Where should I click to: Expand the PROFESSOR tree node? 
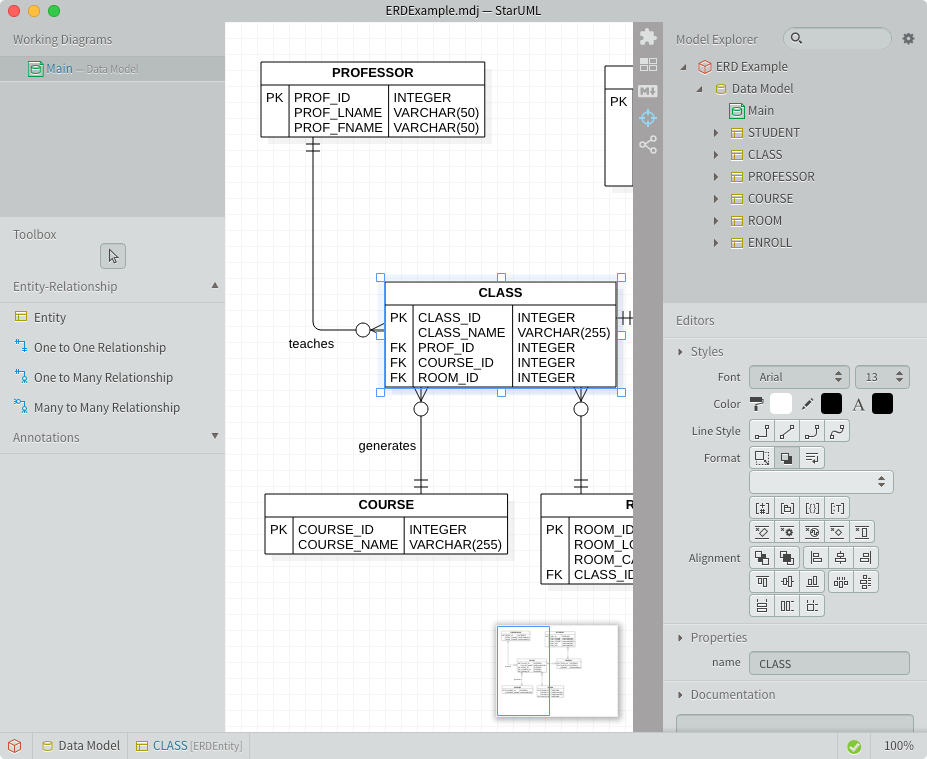716,177
